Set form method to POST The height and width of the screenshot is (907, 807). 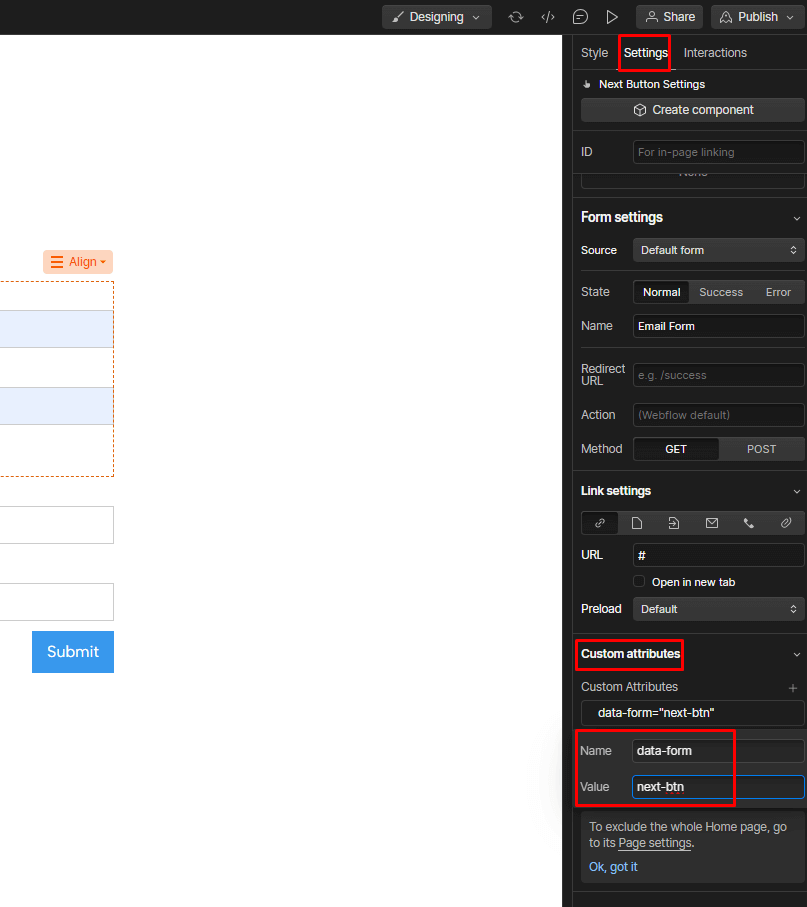pos(761,449)
